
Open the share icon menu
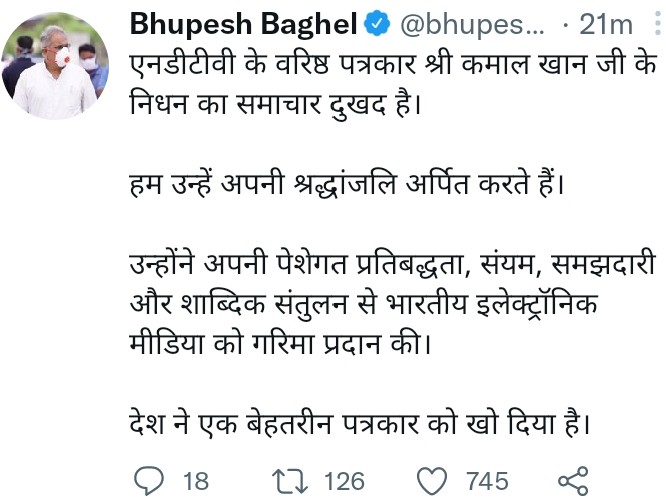(x=573, y=481)
